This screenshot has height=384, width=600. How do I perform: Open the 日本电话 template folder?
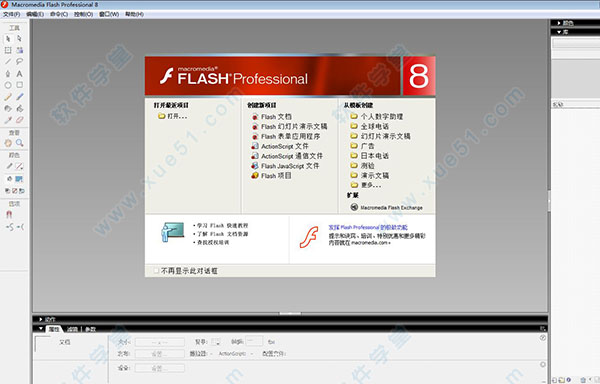(370, 156)
